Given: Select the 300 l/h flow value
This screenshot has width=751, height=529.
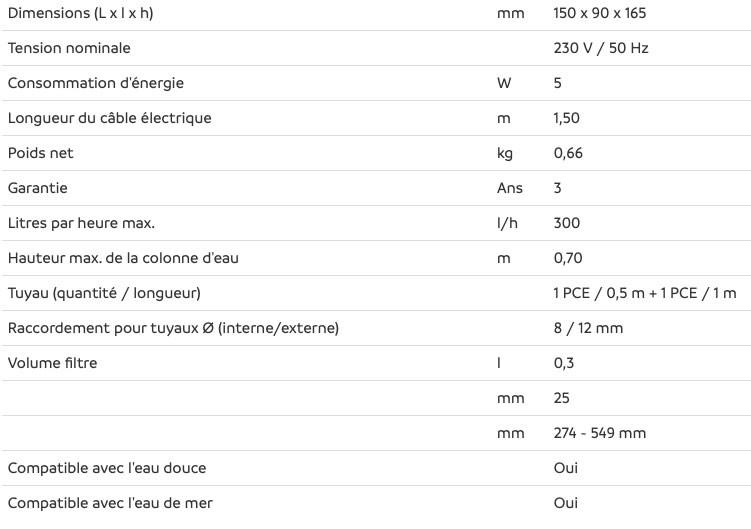Looking at the screenshot, I should coord(567,223).
